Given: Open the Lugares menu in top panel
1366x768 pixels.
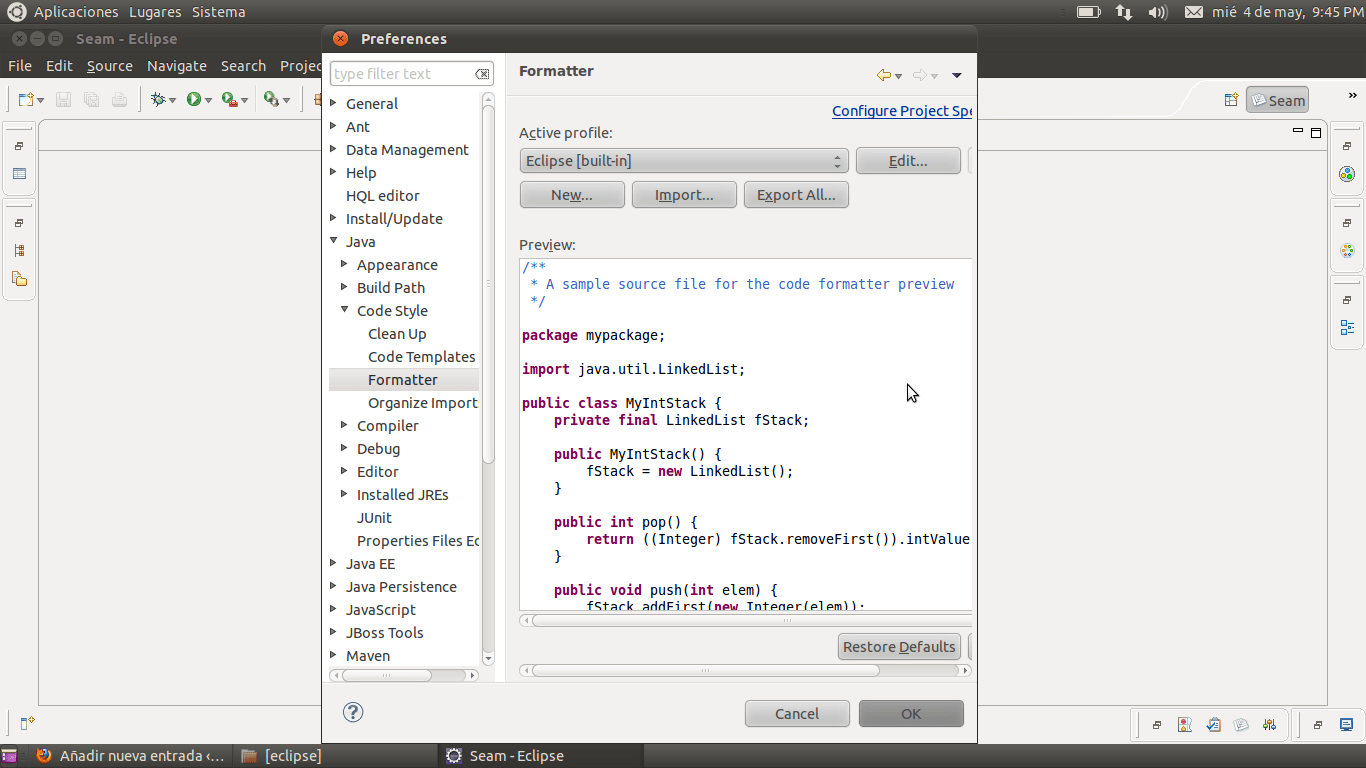Looking at the screenshot, I should point(155,12).
